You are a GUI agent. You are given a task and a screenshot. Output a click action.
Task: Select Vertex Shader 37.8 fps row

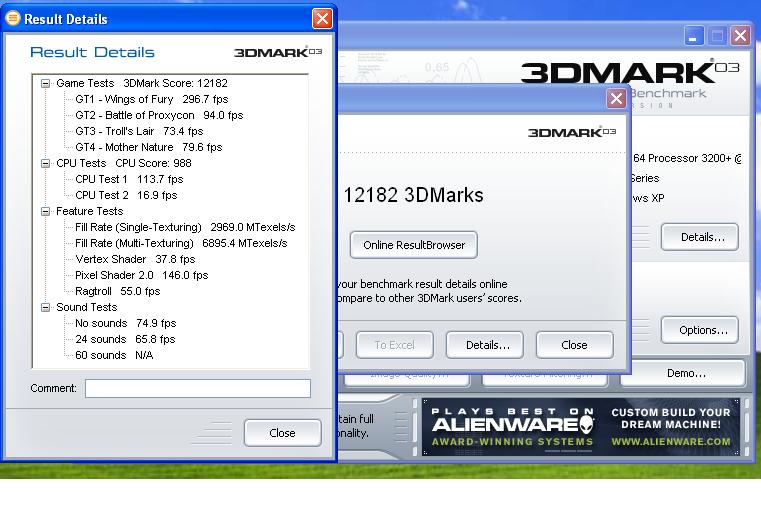pos(135,260)
